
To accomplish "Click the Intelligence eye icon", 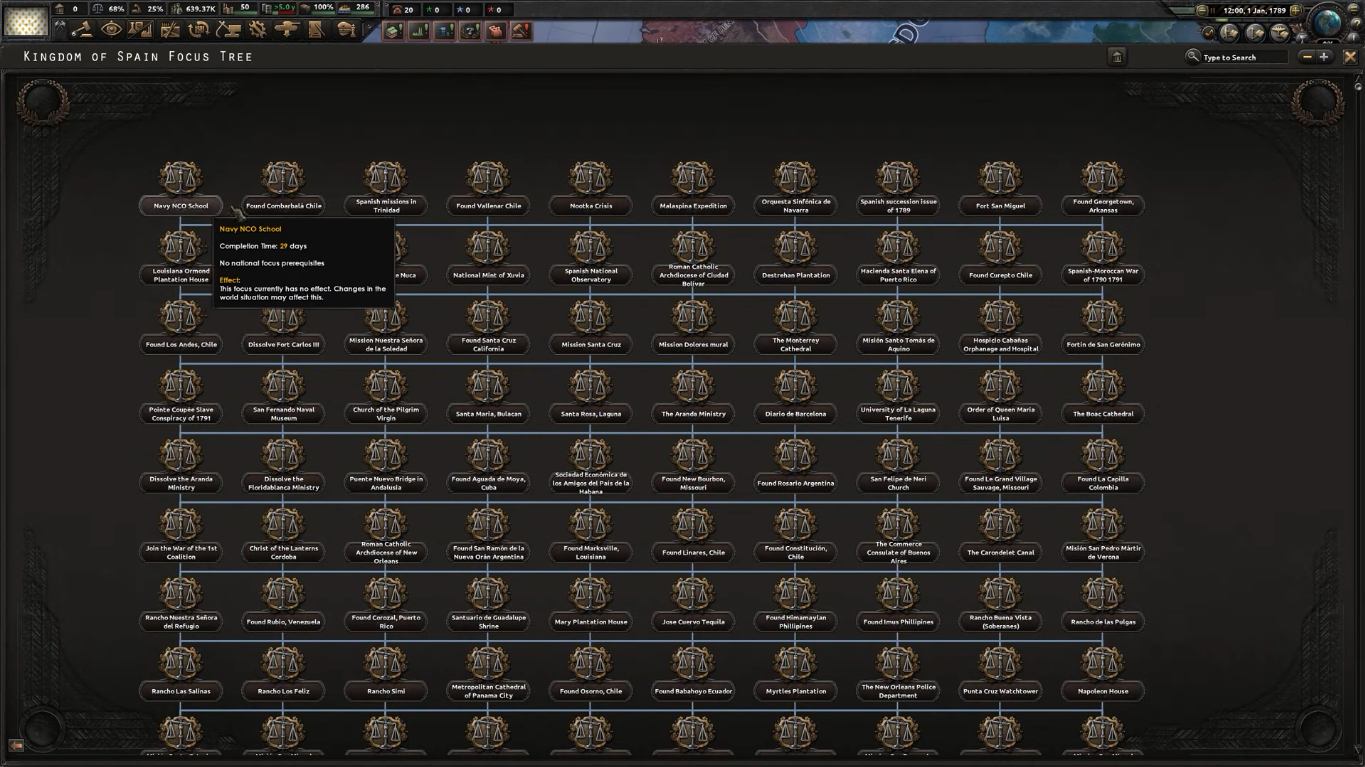I will (111, 30).
